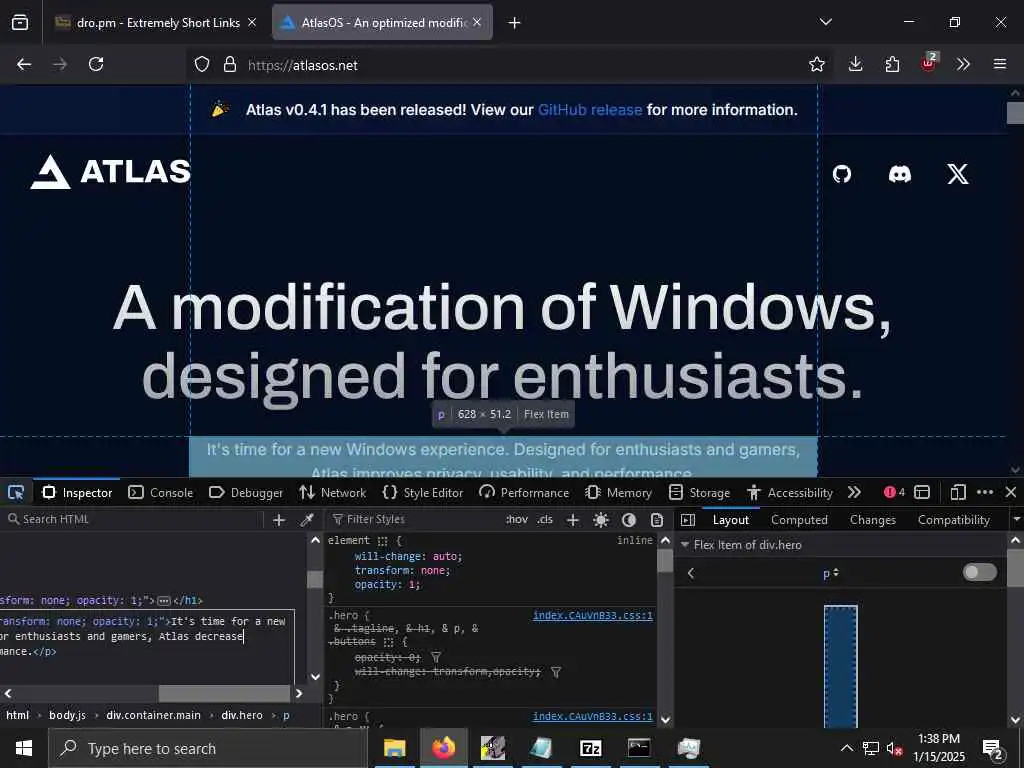Image resolution: width=1024 pixels, height=768 pixels.
Task: Click the page's vertical scrollbar thumb
Action: 1015,113
